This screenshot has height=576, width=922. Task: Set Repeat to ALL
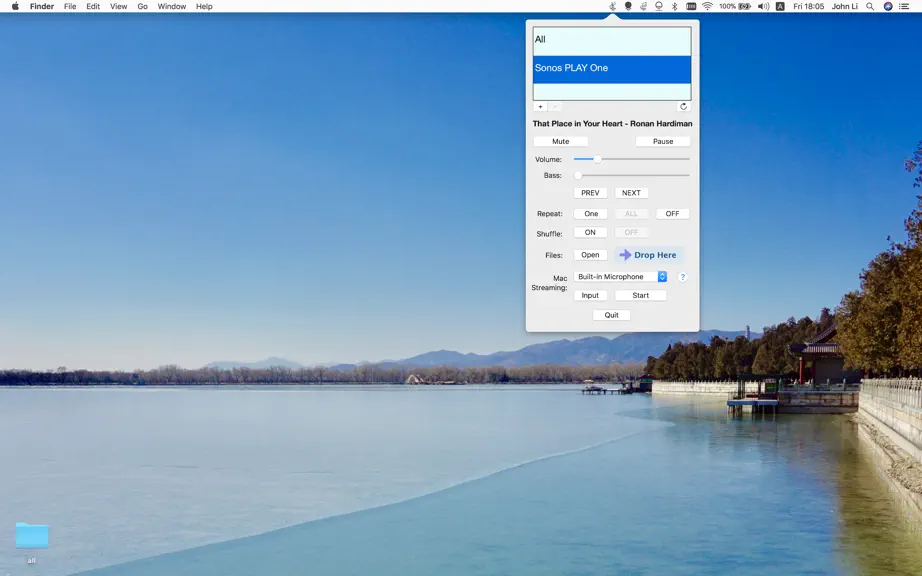(x=631, y=214)
